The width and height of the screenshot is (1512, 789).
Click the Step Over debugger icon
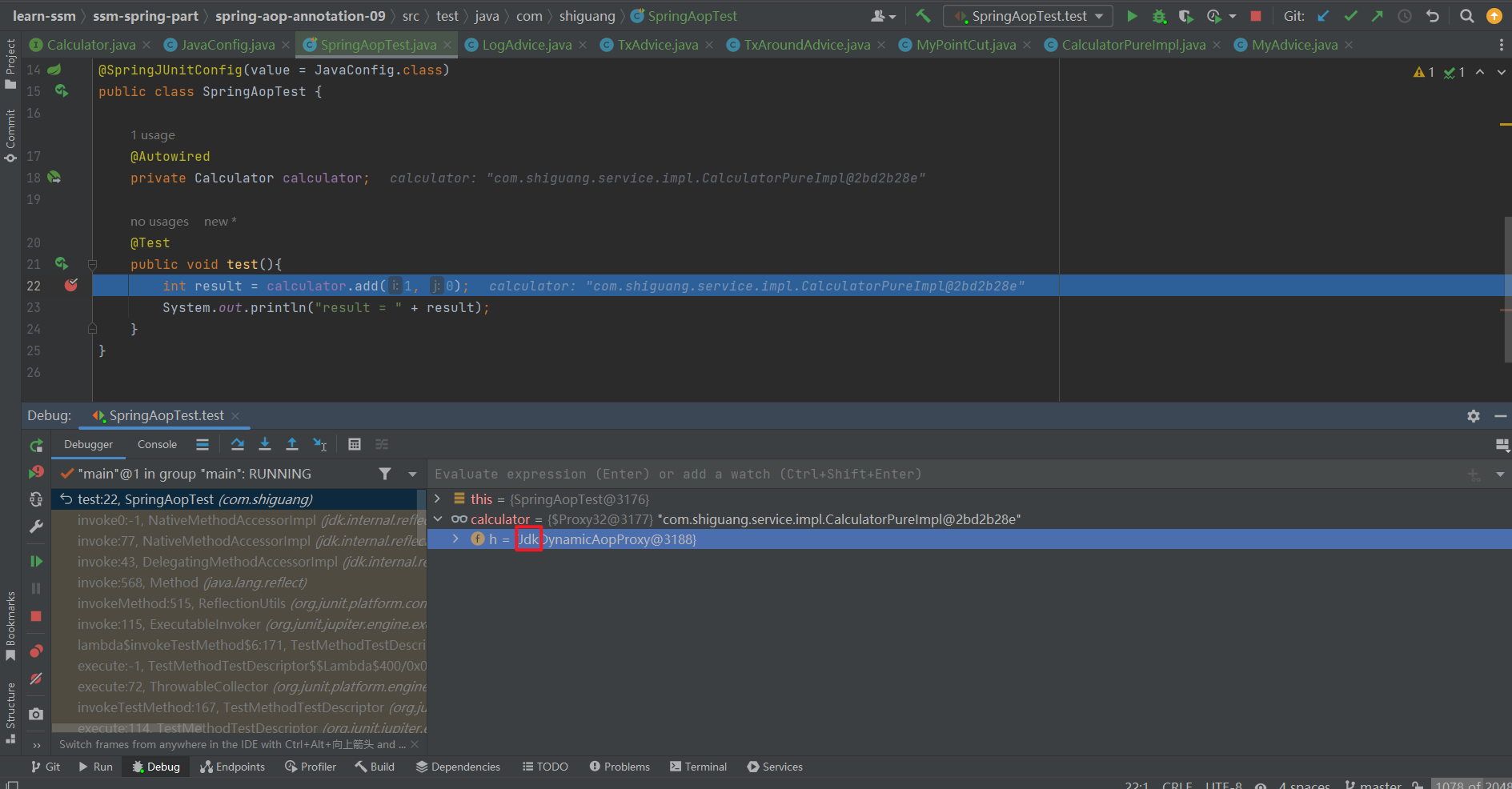(238, 444)
